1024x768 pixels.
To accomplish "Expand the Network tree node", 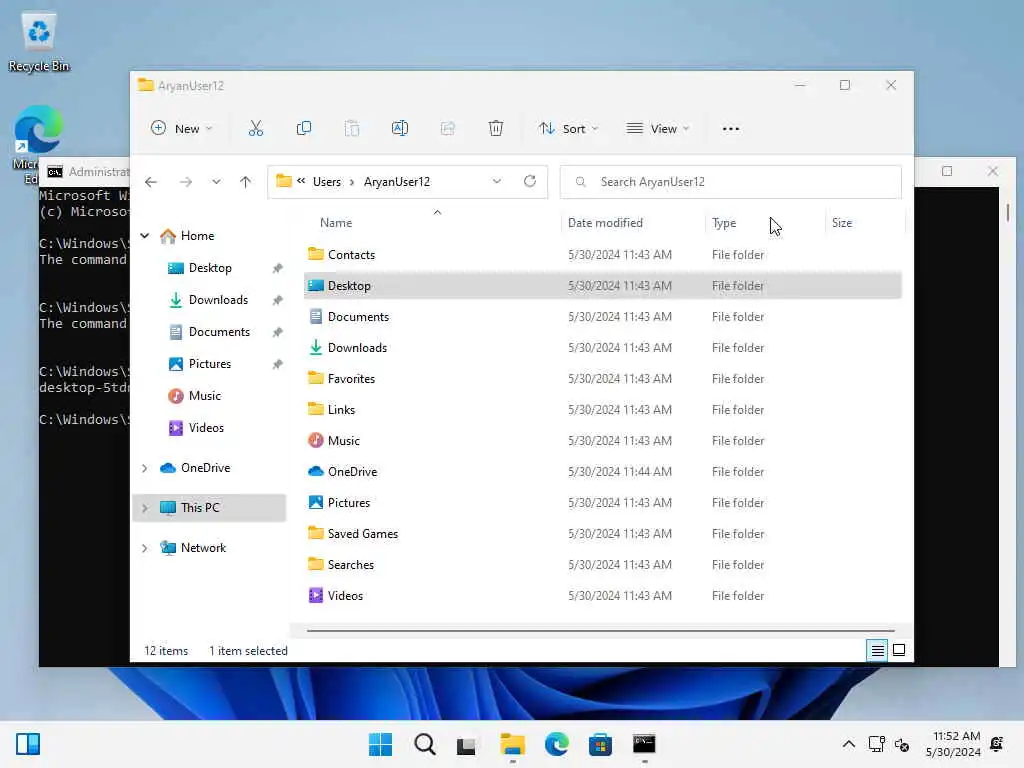I will 145,548.
